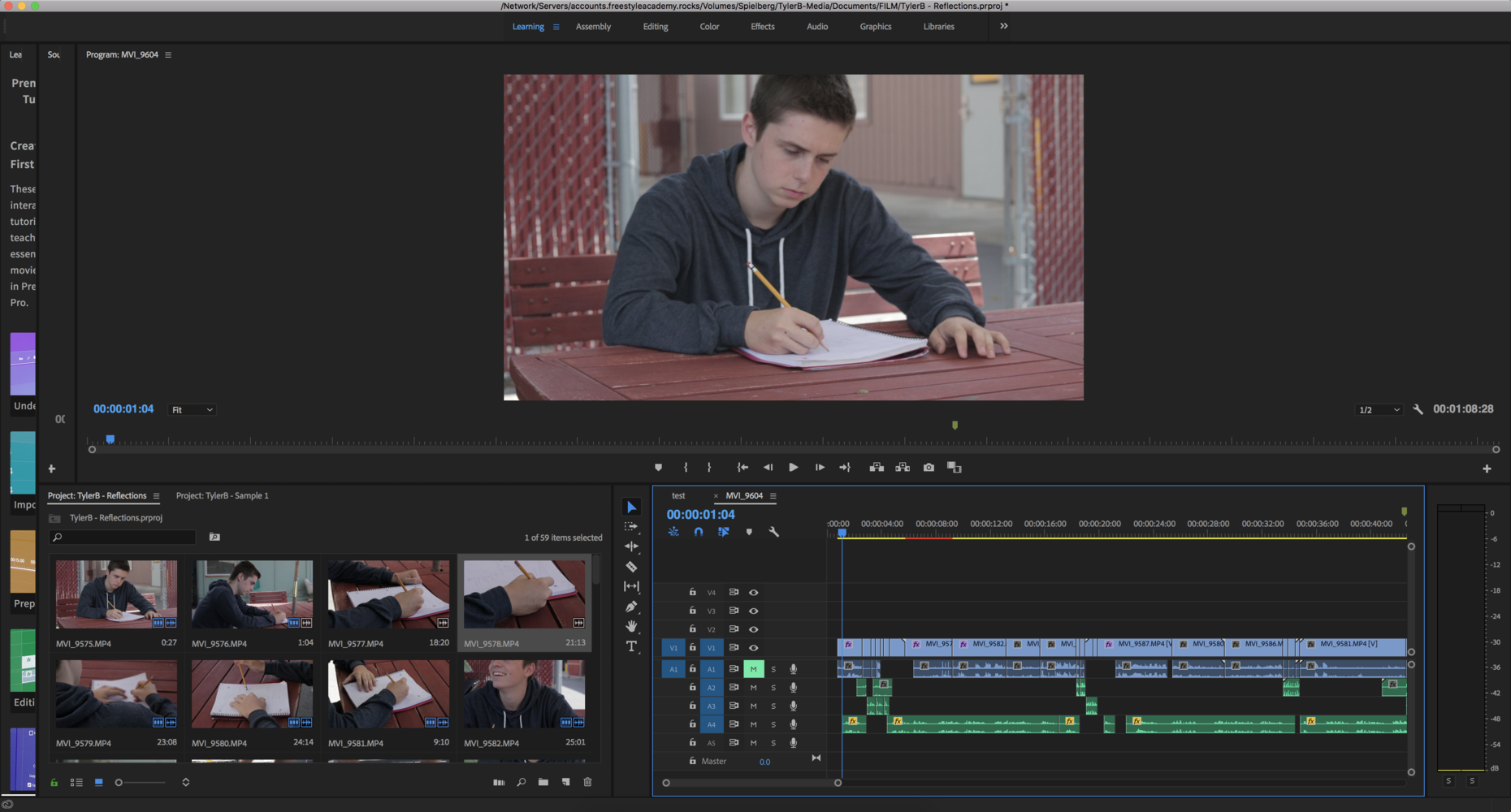Open Project TylerB - Reflections panel menu

point(156,496)
